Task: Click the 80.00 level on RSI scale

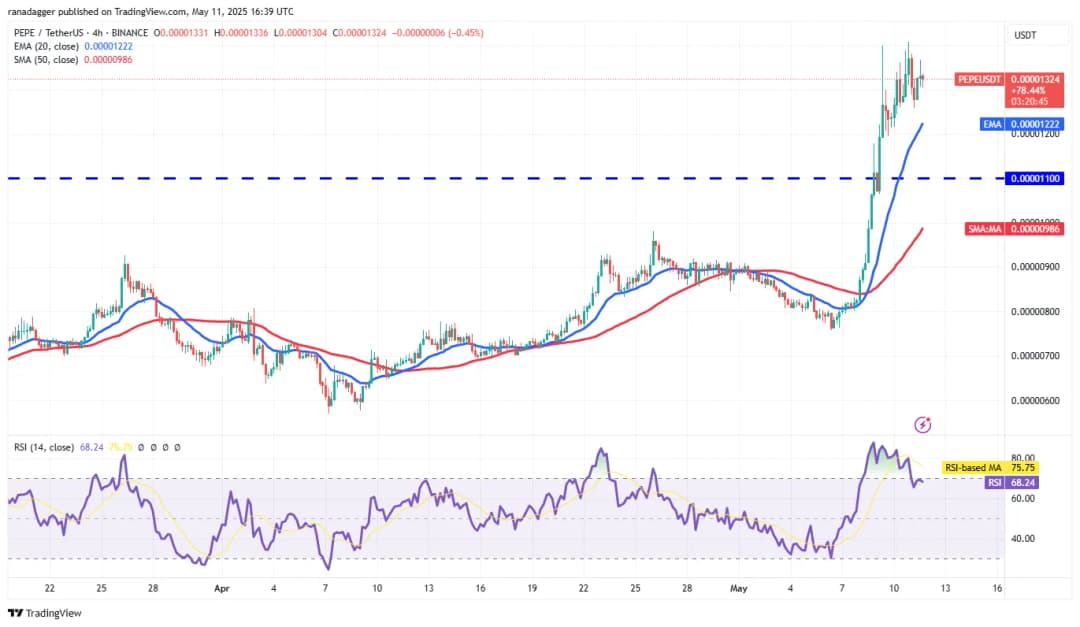Action: [1023, 458]
